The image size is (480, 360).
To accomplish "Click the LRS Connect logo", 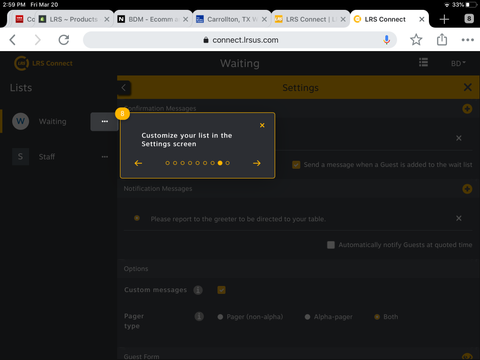I will coord(43,63).
